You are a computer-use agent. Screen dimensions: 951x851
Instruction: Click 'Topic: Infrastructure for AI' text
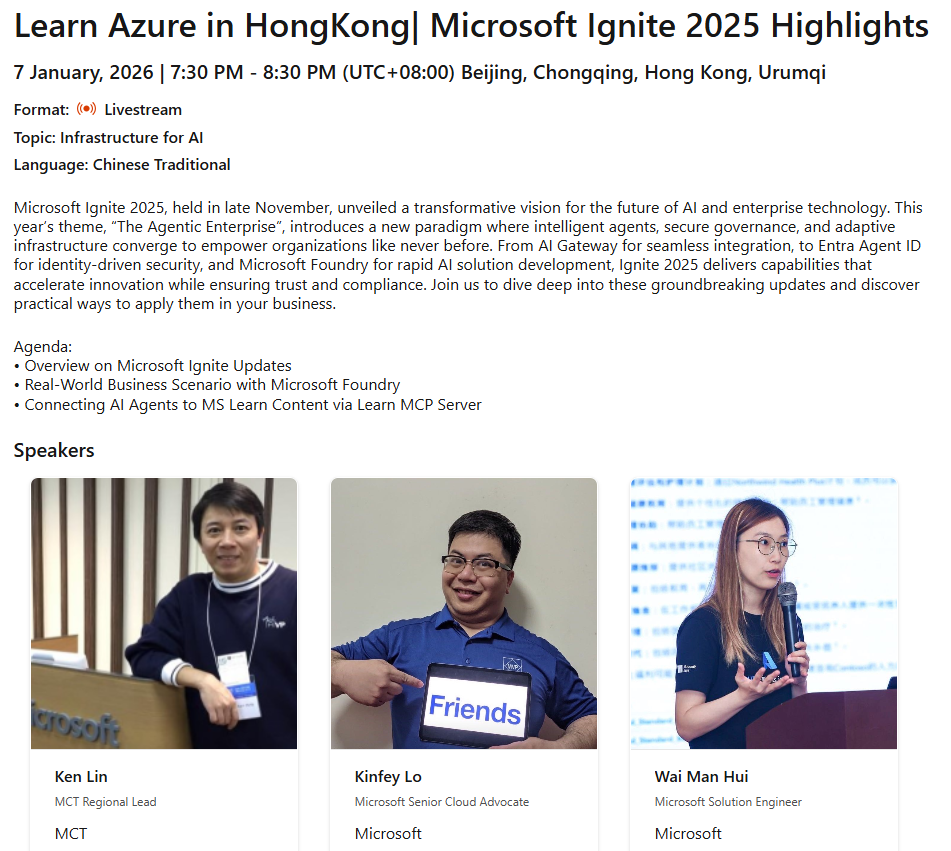109,138
